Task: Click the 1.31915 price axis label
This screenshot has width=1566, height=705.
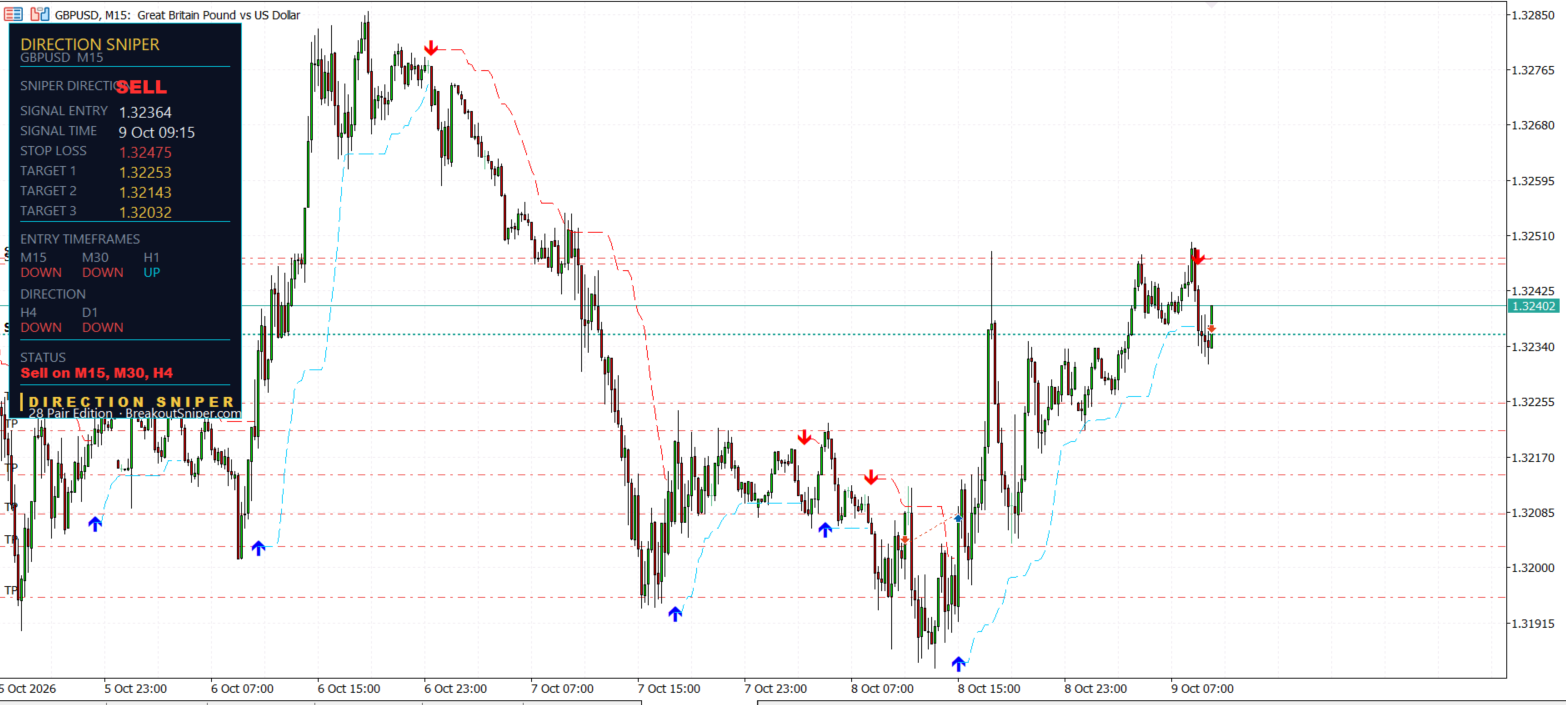Action: pyautogui.click(x=1533, y=623)
